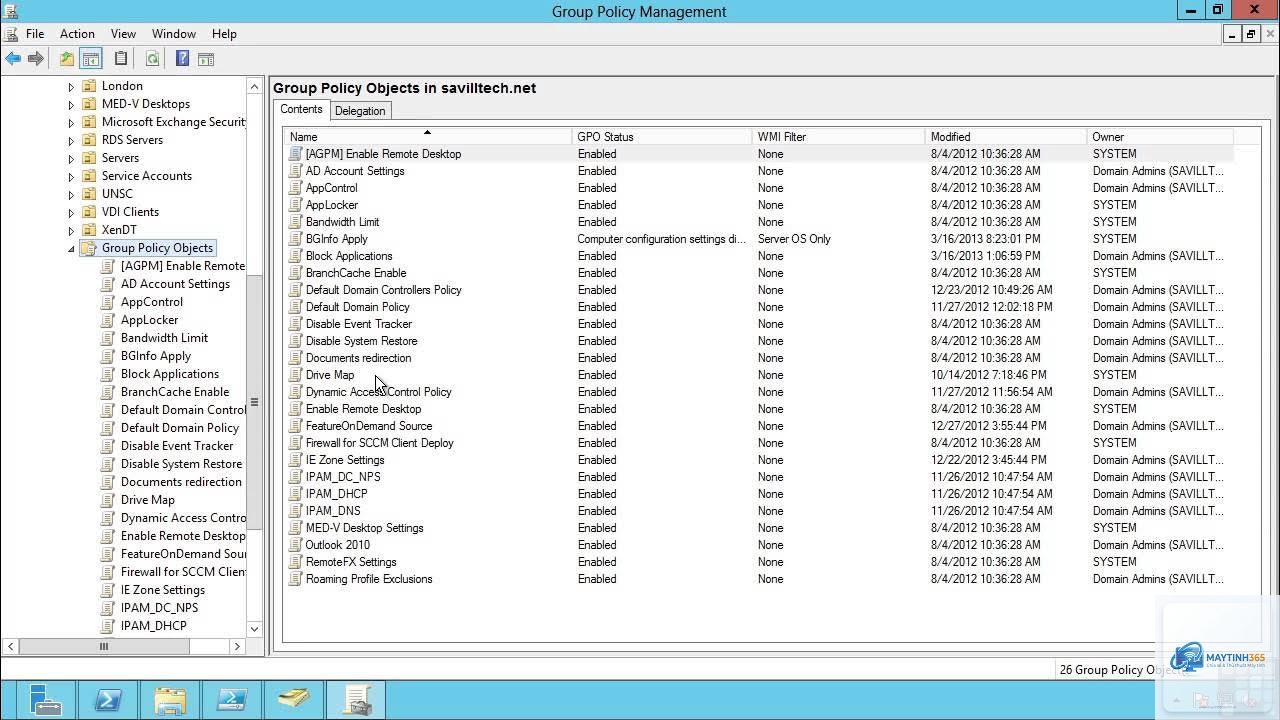Click the GPO icon of AppLocker in contents list
Image resolution: width=1280 pixels, height=720 pixels.
pyautogui.click(x=295, y=205)
